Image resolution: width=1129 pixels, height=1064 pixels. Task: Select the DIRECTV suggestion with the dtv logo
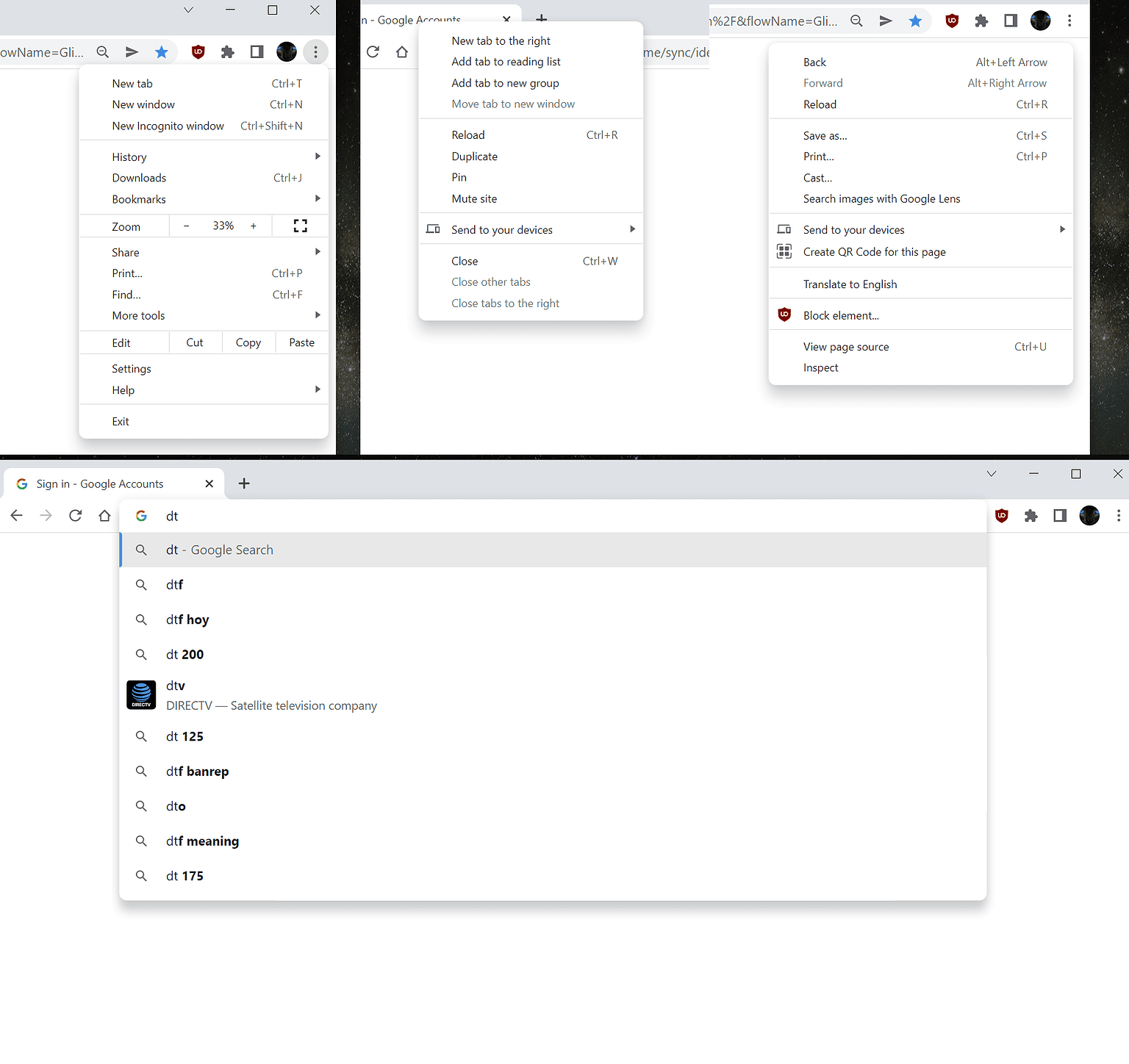pyautogui.click(x=271, y=694)
